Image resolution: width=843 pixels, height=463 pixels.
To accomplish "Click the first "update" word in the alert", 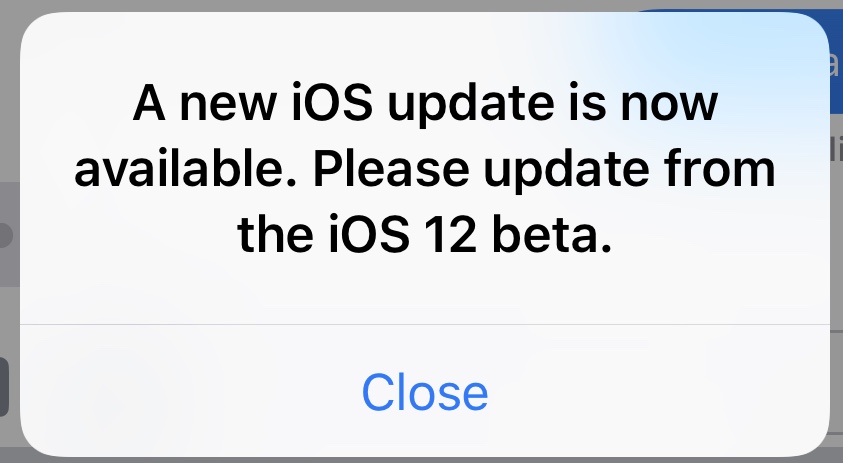I will (470, 106).
